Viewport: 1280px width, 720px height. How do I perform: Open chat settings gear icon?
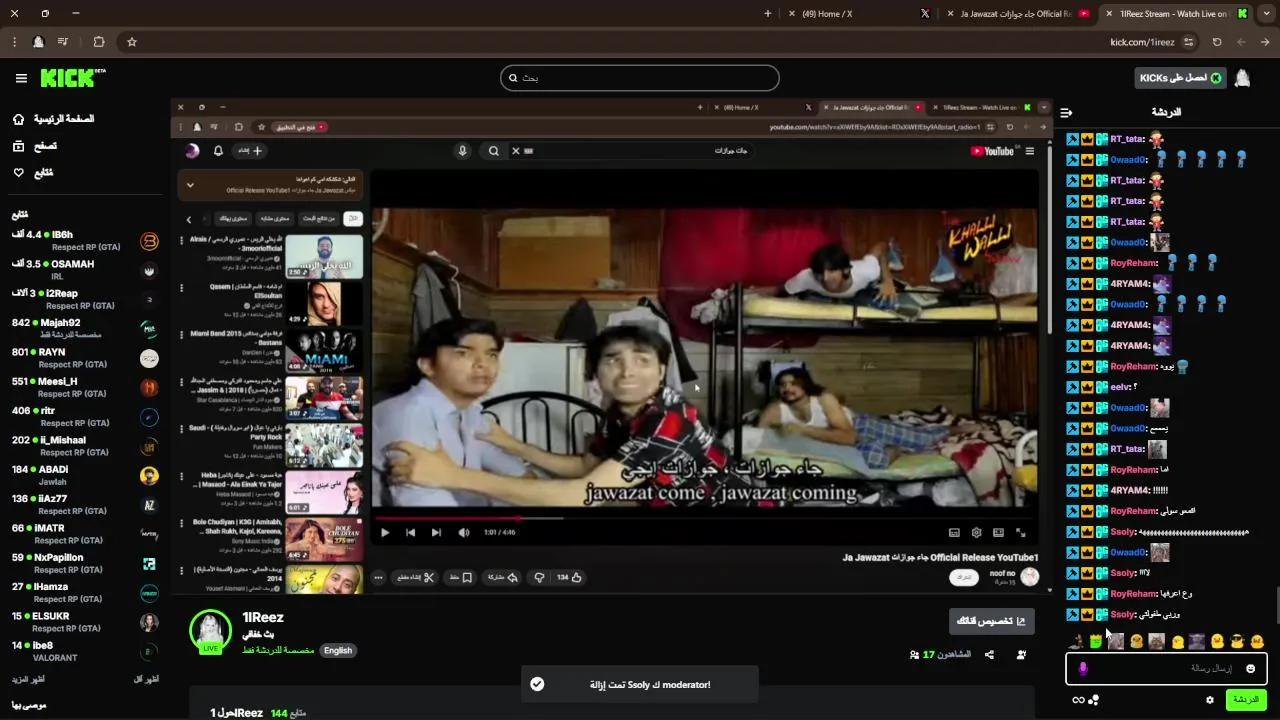[1210, 700]
